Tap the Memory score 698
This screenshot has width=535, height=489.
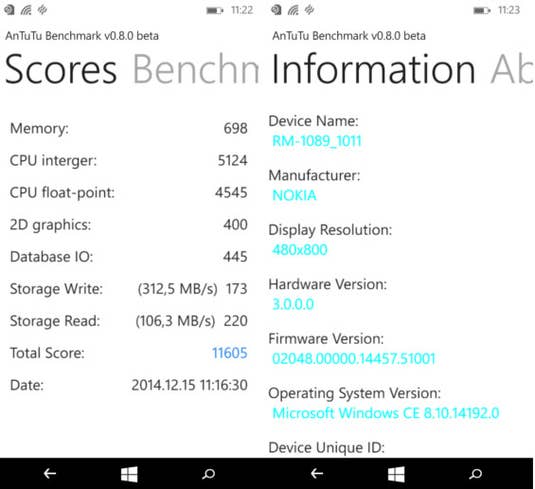[235, 128]
